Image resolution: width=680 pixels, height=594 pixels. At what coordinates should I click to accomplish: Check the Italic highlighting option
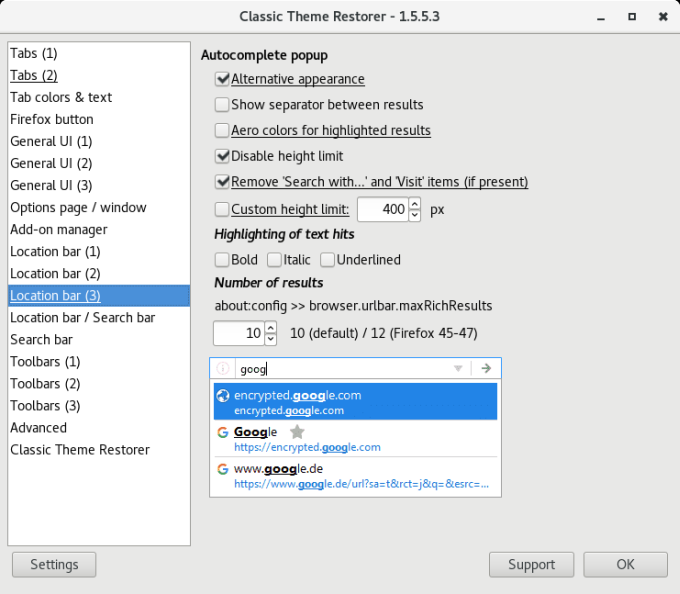coord(275,260)
